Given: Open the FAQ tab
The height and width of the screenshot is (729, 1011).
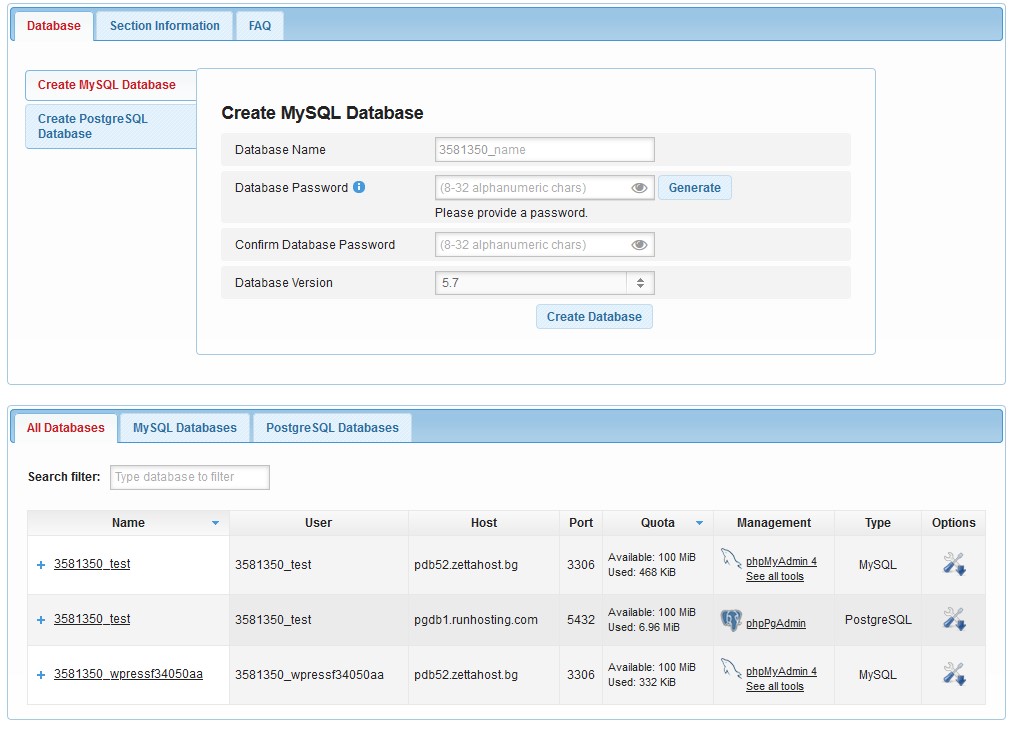Looking at the screenshot, I should 260,26.
